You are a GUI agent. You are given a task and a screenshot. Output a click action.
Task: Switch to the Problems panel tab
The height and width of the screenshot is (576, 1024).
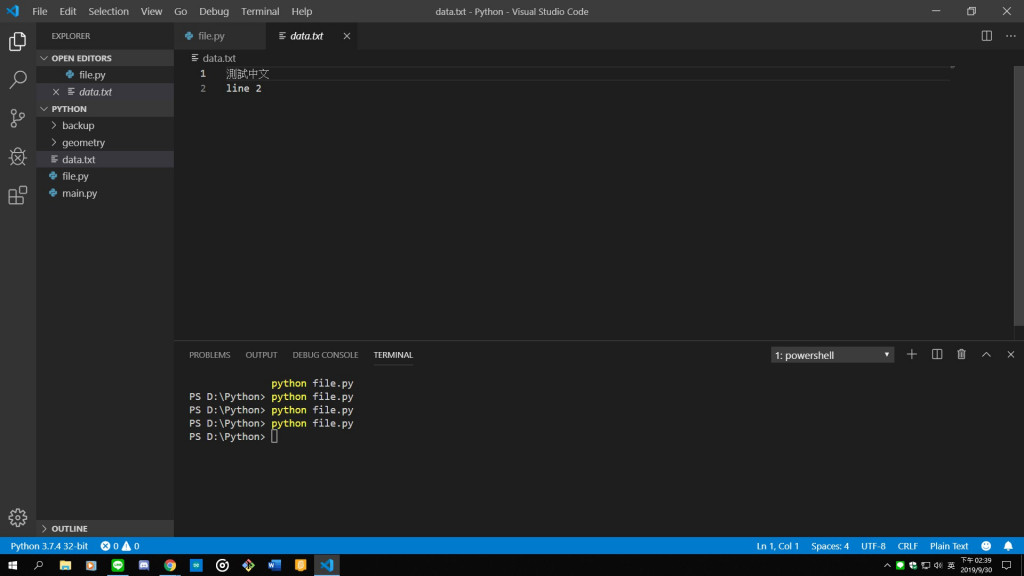point(210,355)
